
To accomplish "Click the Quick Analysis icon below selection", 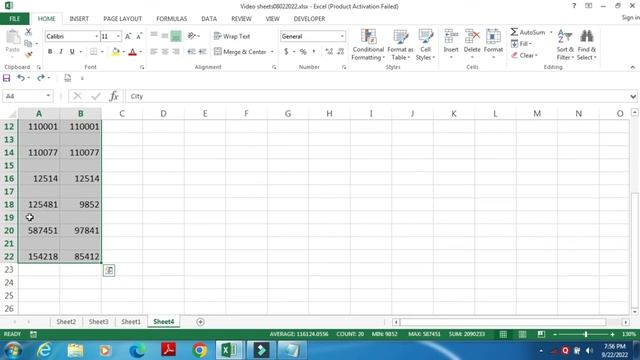I will coord(109,270).
